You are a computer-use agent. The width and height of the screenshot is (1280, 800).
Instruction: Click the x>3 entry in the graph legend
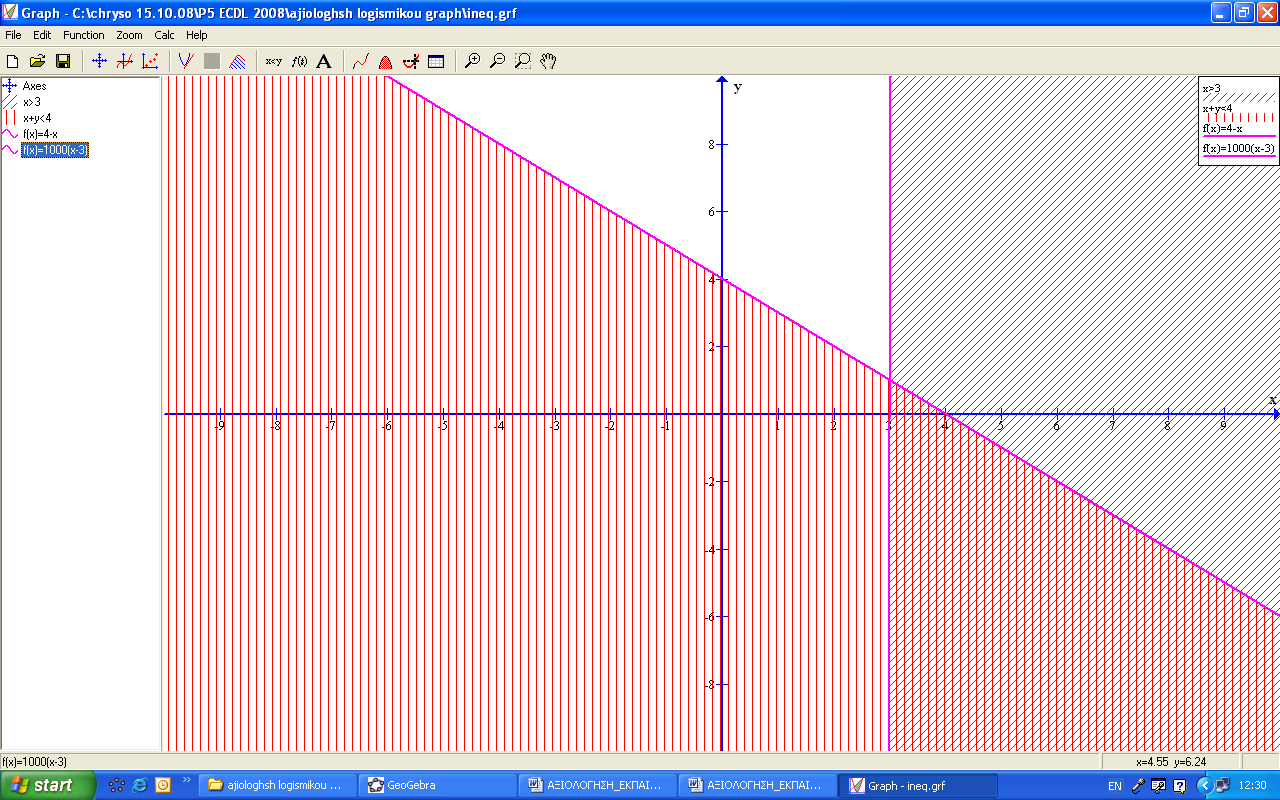[x=1239, y=92]
